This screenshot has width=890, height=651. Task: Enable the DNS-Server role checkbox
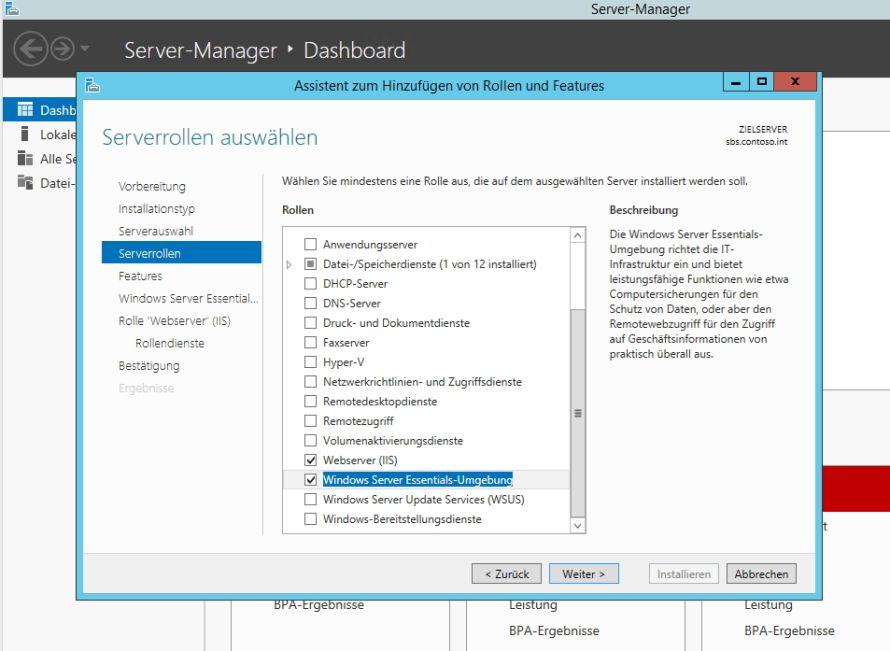[310, 303]
